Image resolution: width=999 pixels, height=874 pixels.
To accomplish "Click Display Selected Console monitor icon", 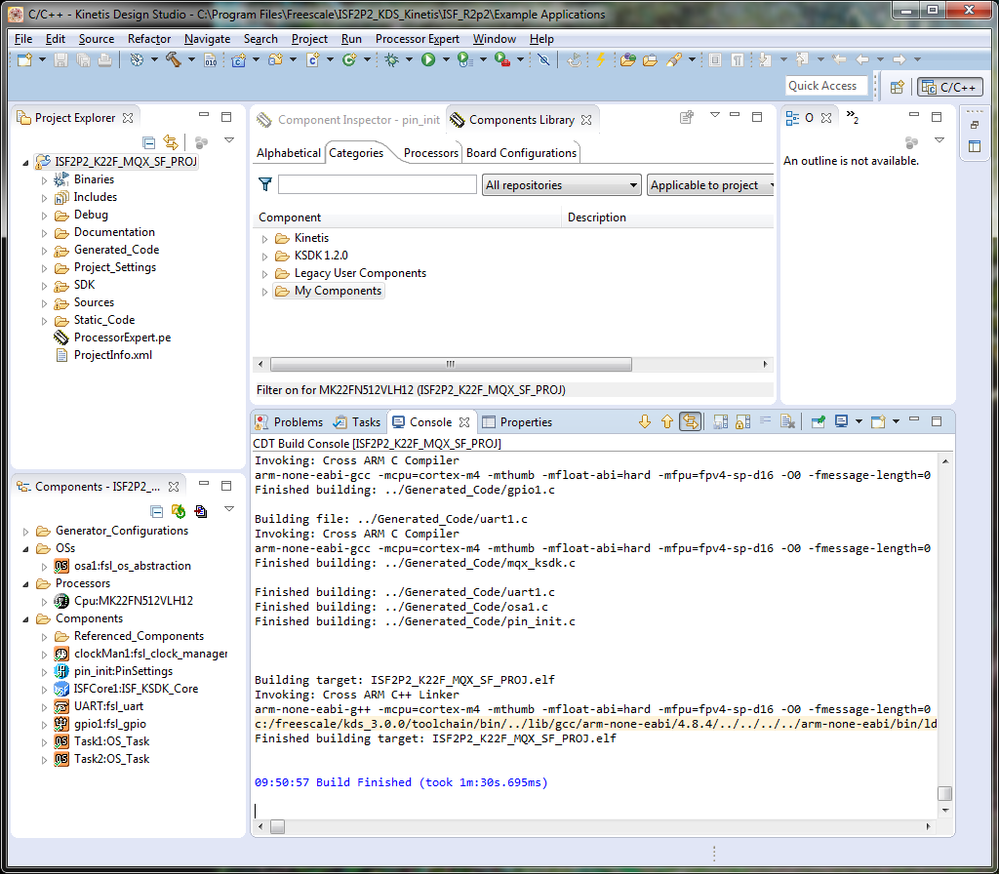I will point(842,422).
